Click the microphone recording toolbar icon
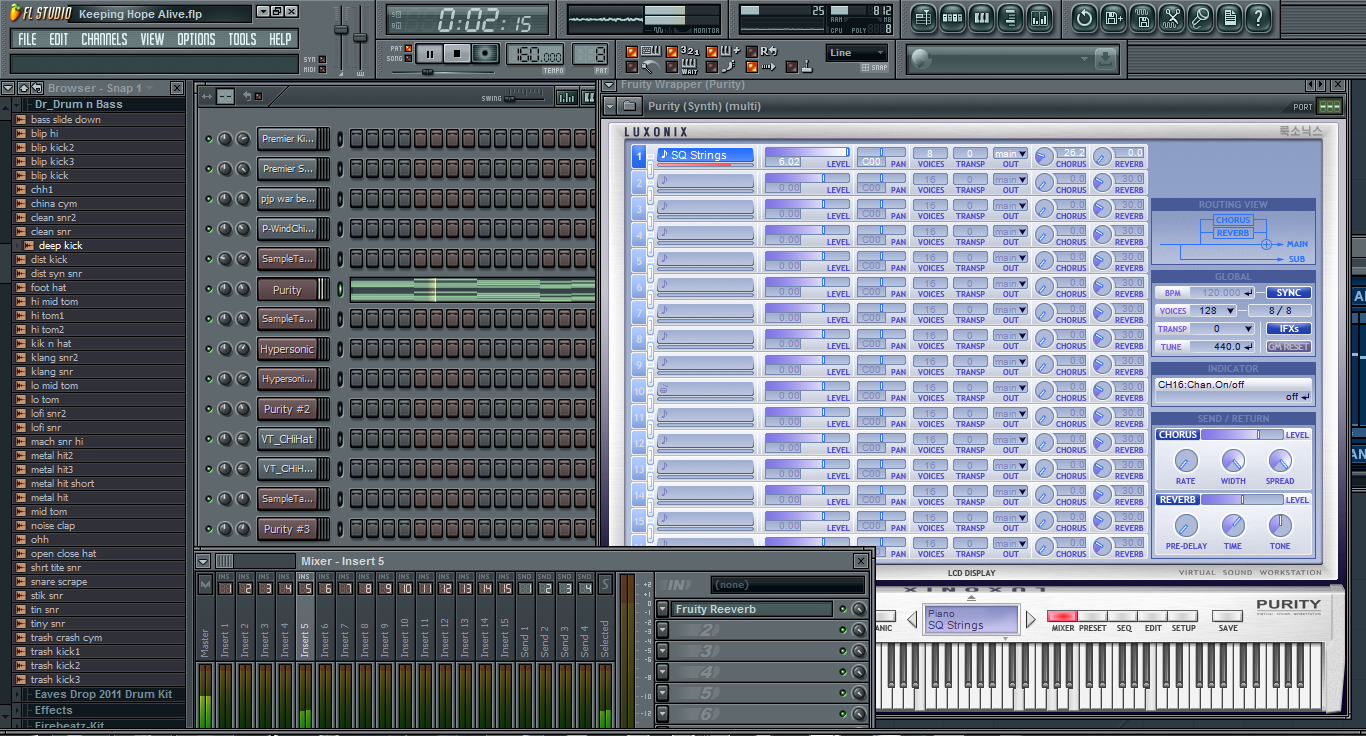Image resolution: width=1366 pixels, height=736 pixels. tap(1200, 18)
